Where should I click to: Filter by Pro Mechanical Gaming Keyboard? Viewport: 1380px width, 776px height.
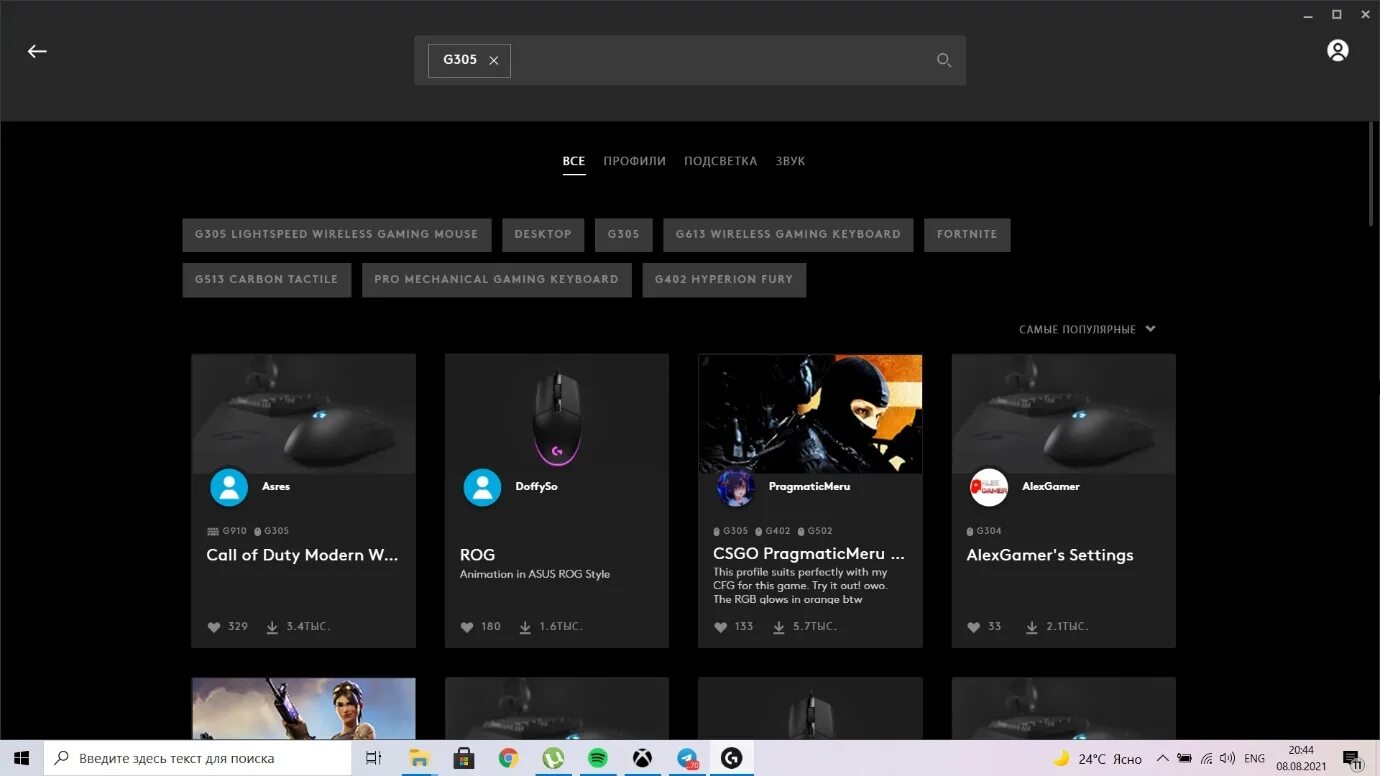pos(496,279)
